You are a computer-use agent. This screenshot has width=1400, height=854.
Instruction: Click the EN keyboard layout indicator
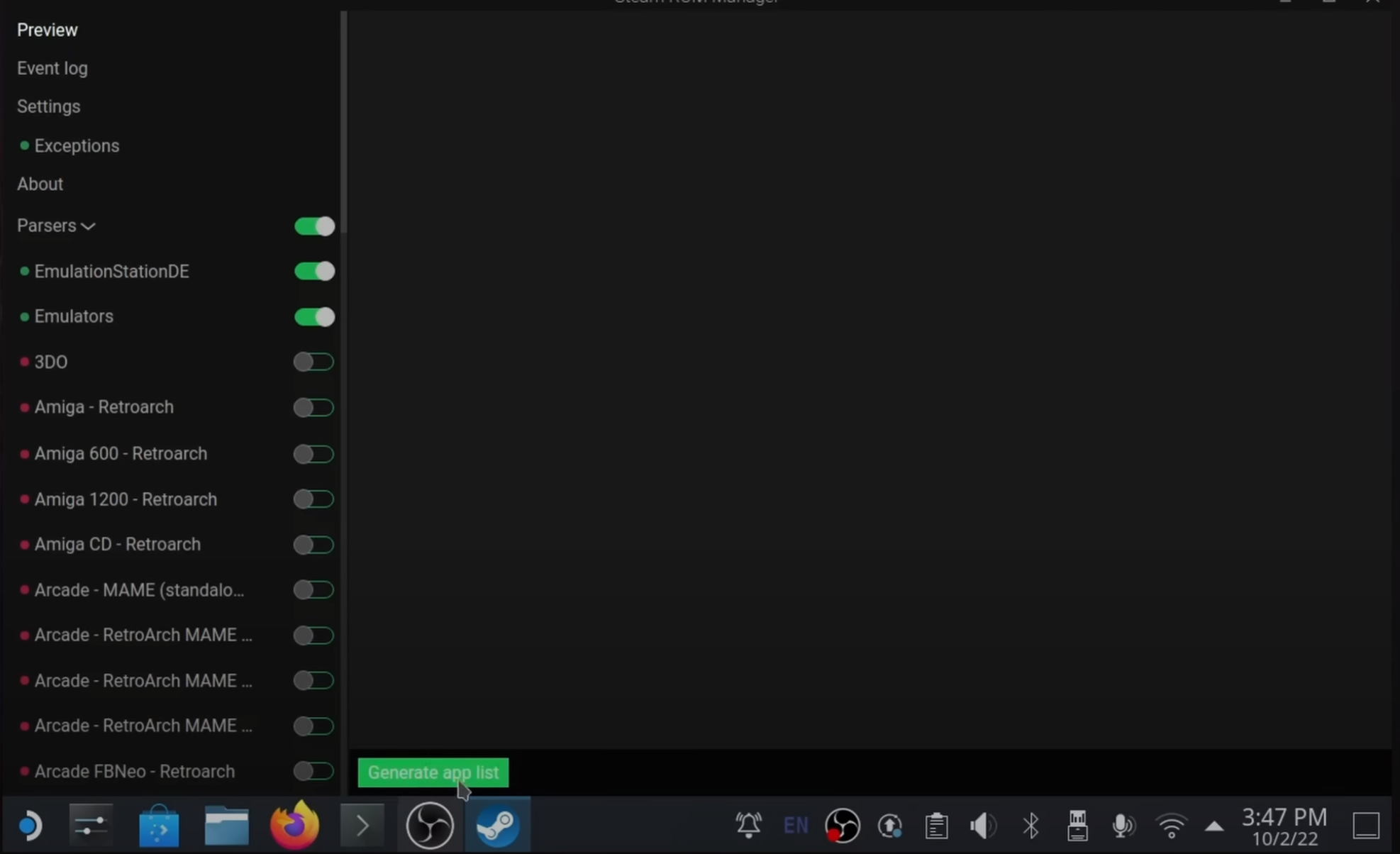(796, 825)
